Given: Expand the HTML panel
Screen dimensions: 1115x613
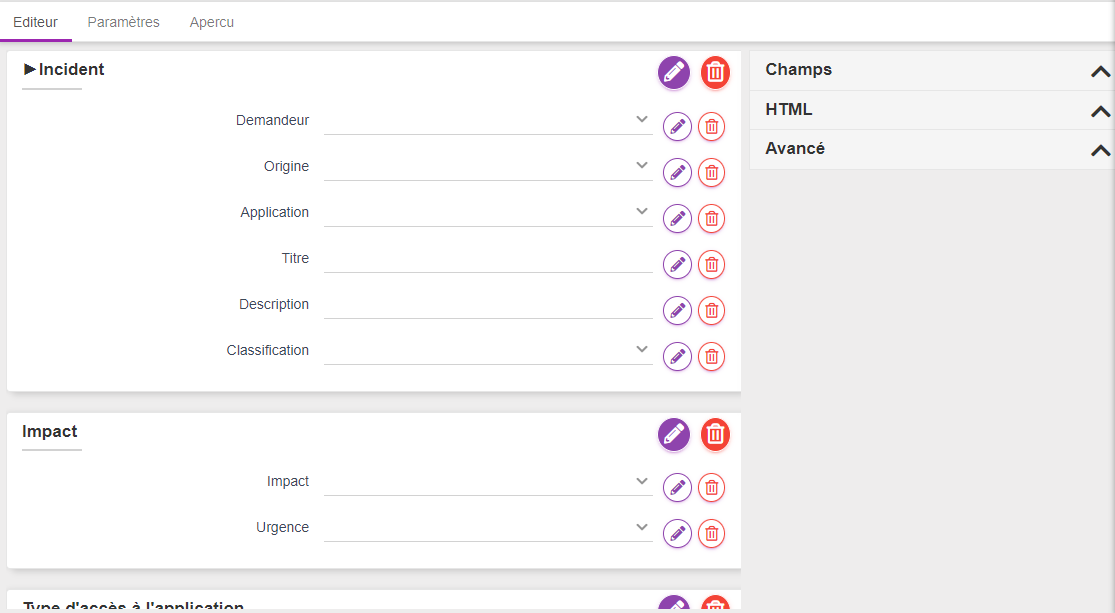Looking at the screenshot, I should (1100, 111).
